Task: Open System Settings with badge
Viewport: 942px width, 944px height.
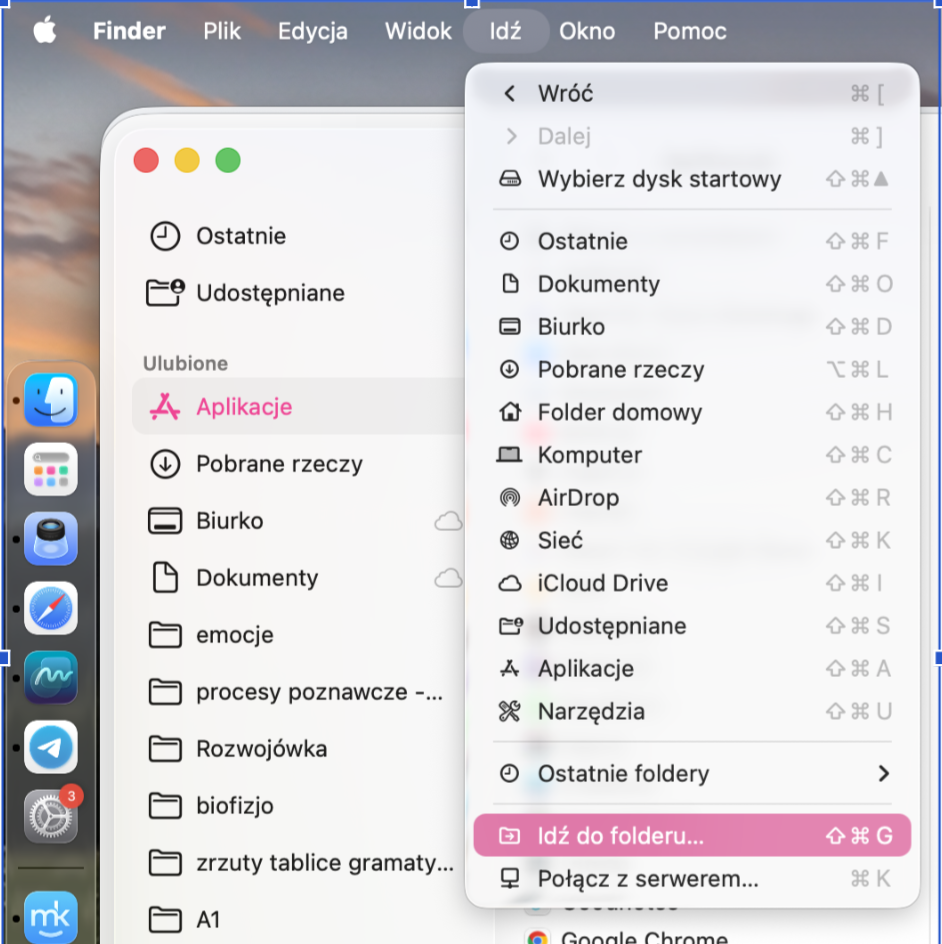Action: coord(52,815)
